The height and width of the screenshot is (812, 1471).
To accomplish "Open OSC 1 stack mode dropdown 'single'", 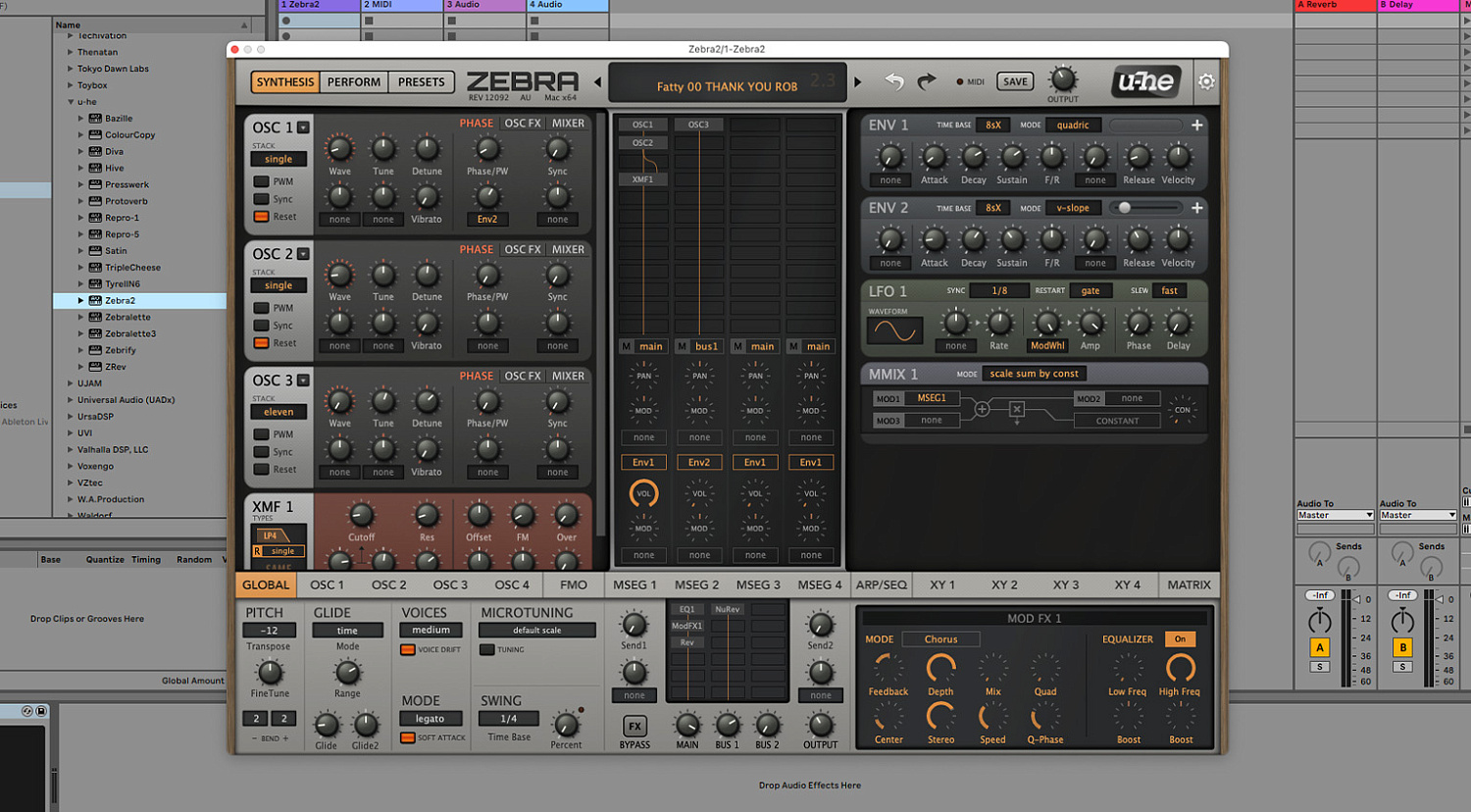I will pos(279,159).
